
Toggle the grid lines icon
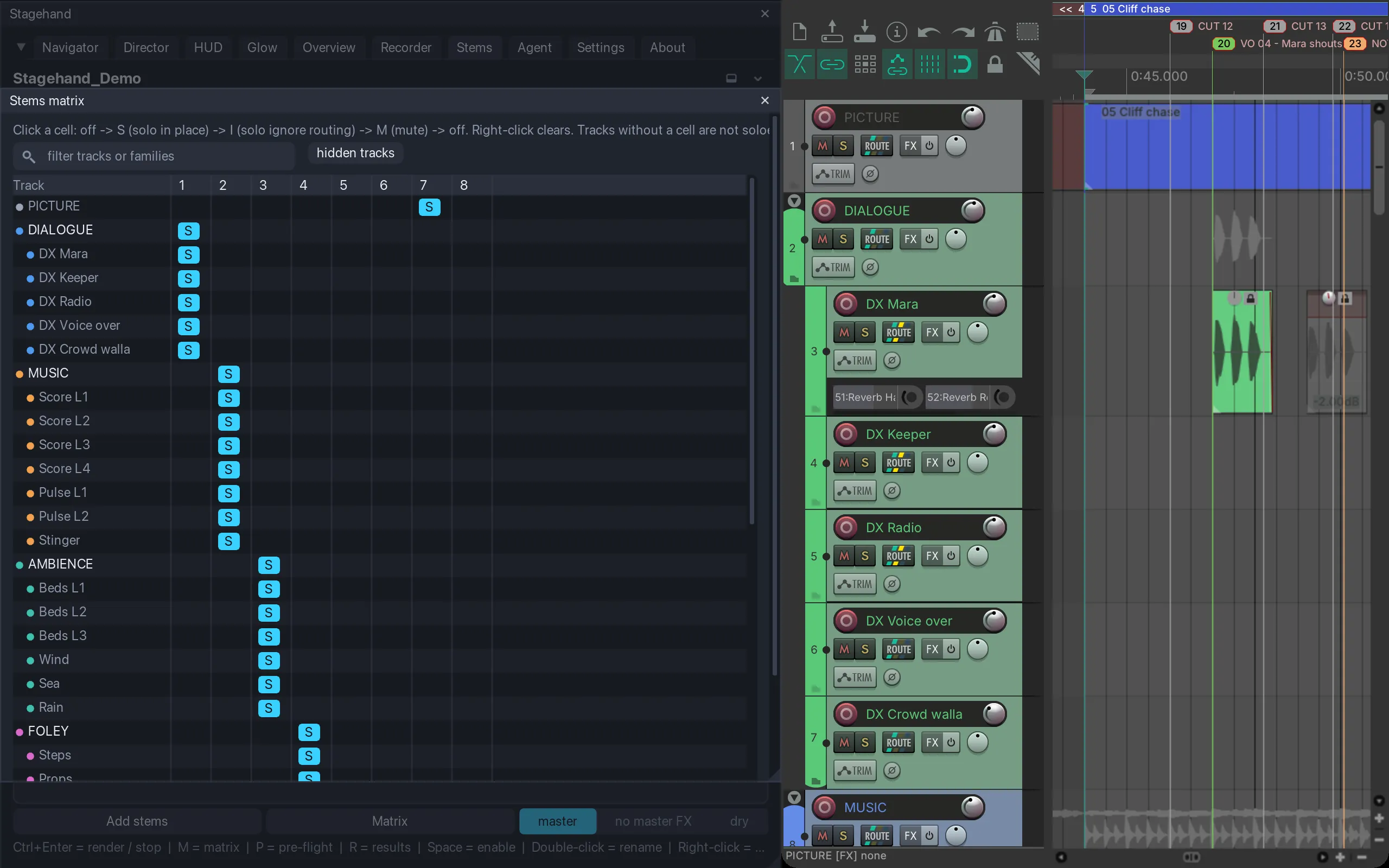(x=930, y=65)
